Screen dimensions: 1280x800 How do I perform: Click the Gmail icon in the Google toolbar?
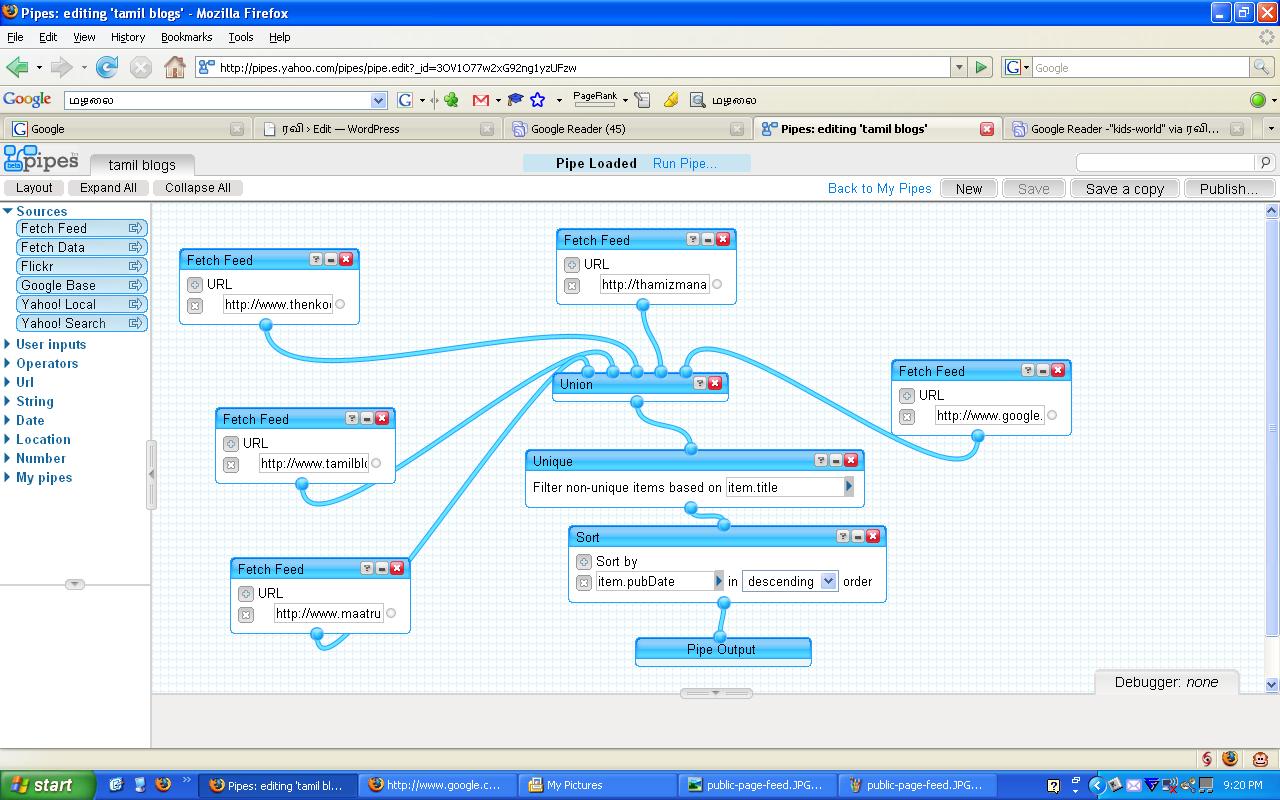[x=481, y=100]
